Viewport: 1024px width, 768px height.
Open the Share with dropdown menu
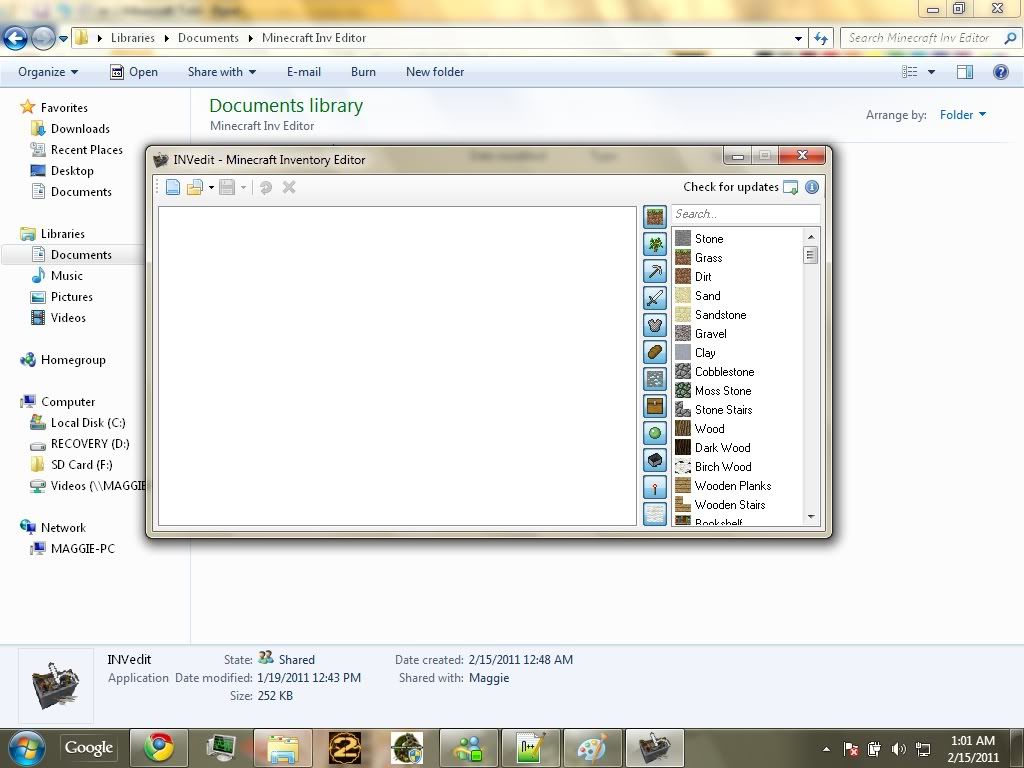point(221,72)
